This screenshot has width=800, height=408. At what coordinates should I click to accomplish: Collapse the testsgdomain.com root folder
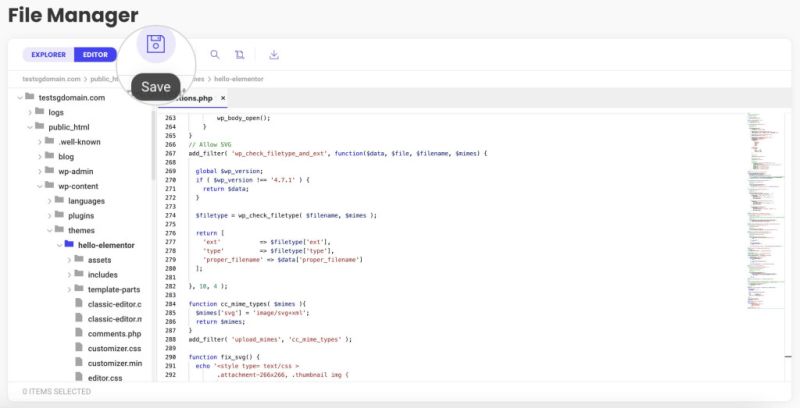pos(20,97)
